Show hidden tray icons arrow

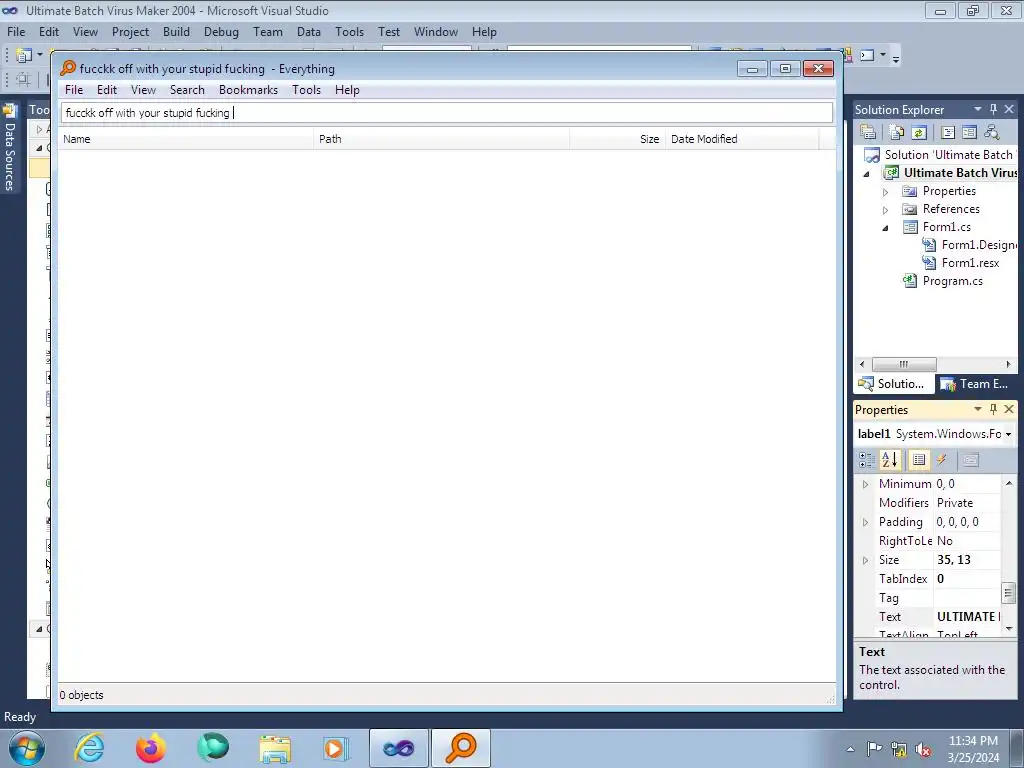(850, 749)
